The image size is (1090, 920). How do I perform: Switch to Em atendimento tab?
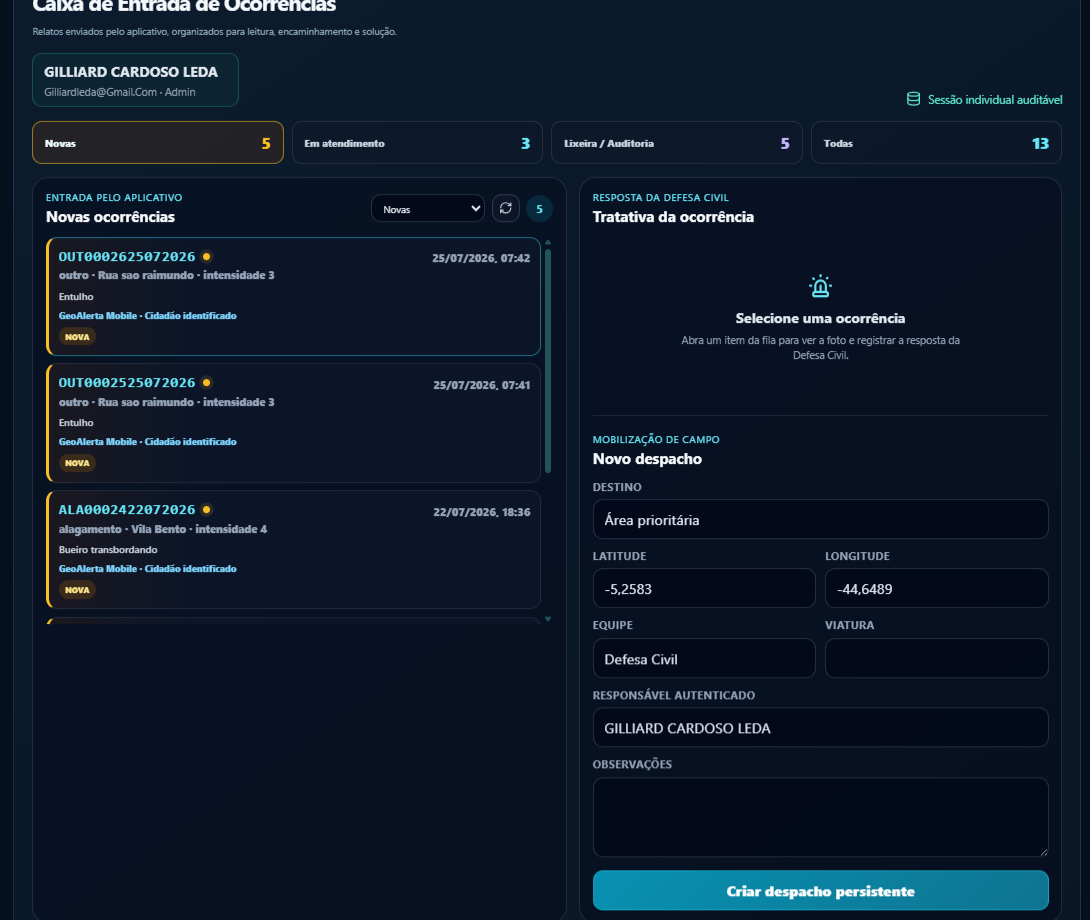tap(417, 143)
